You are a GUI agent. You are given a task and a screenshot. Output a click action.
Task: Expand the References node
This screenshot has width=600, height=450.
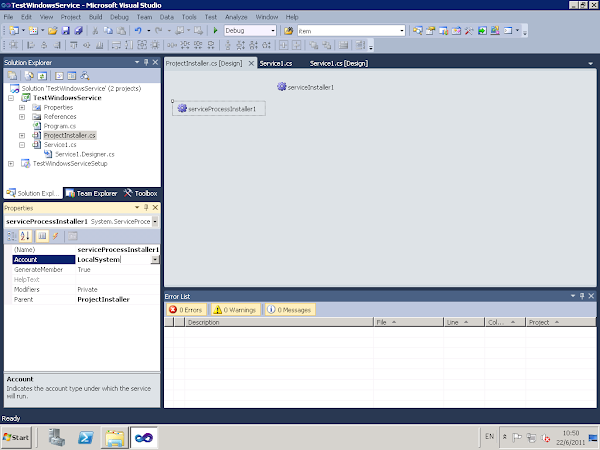coord(22,117)
